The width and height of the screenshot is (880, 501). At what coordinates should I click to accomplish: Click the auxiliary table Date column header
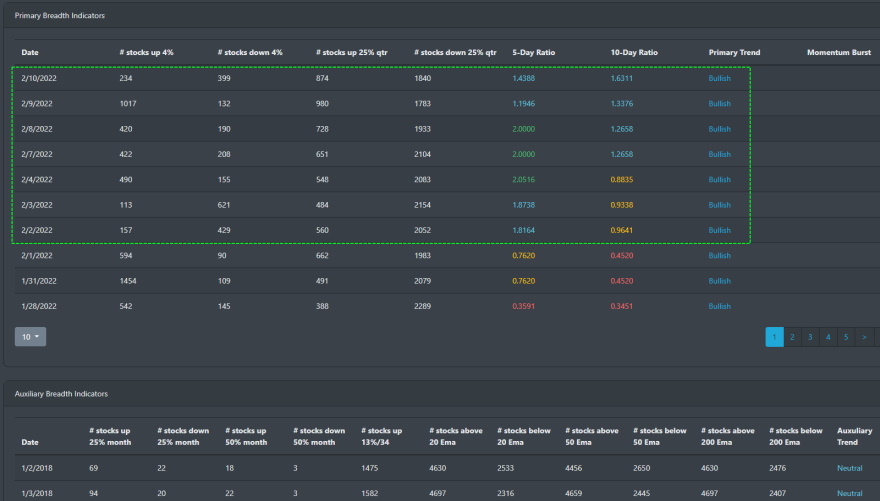click(30, 442)
